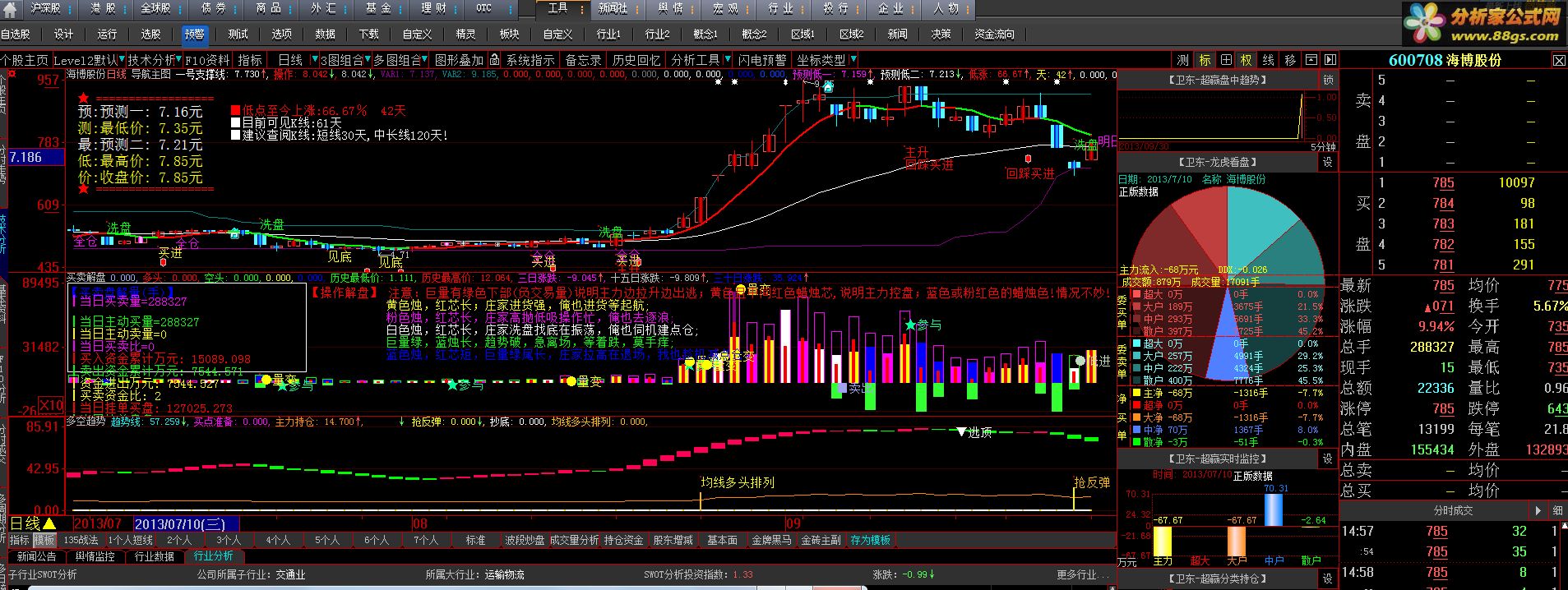Click the 存为模板 link
Screen dimensions: 1568x590
(x=870, y=541)
